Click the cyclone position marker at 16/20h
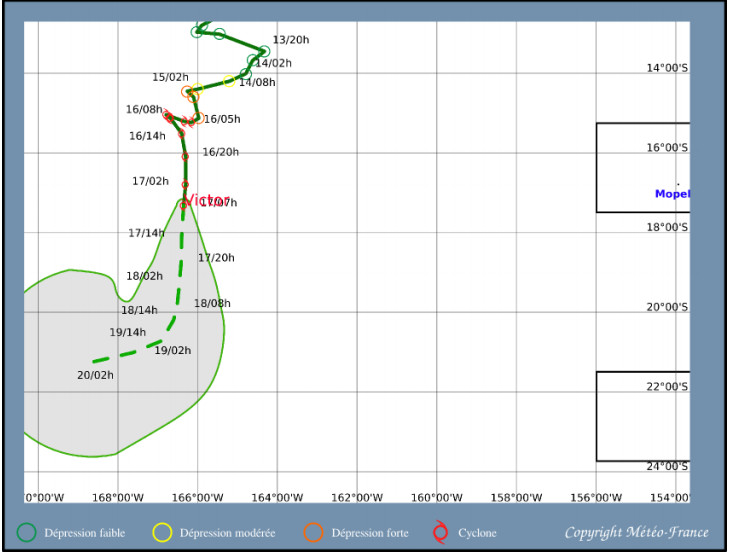Screen dimensions: 729x553 pos(185,156)
